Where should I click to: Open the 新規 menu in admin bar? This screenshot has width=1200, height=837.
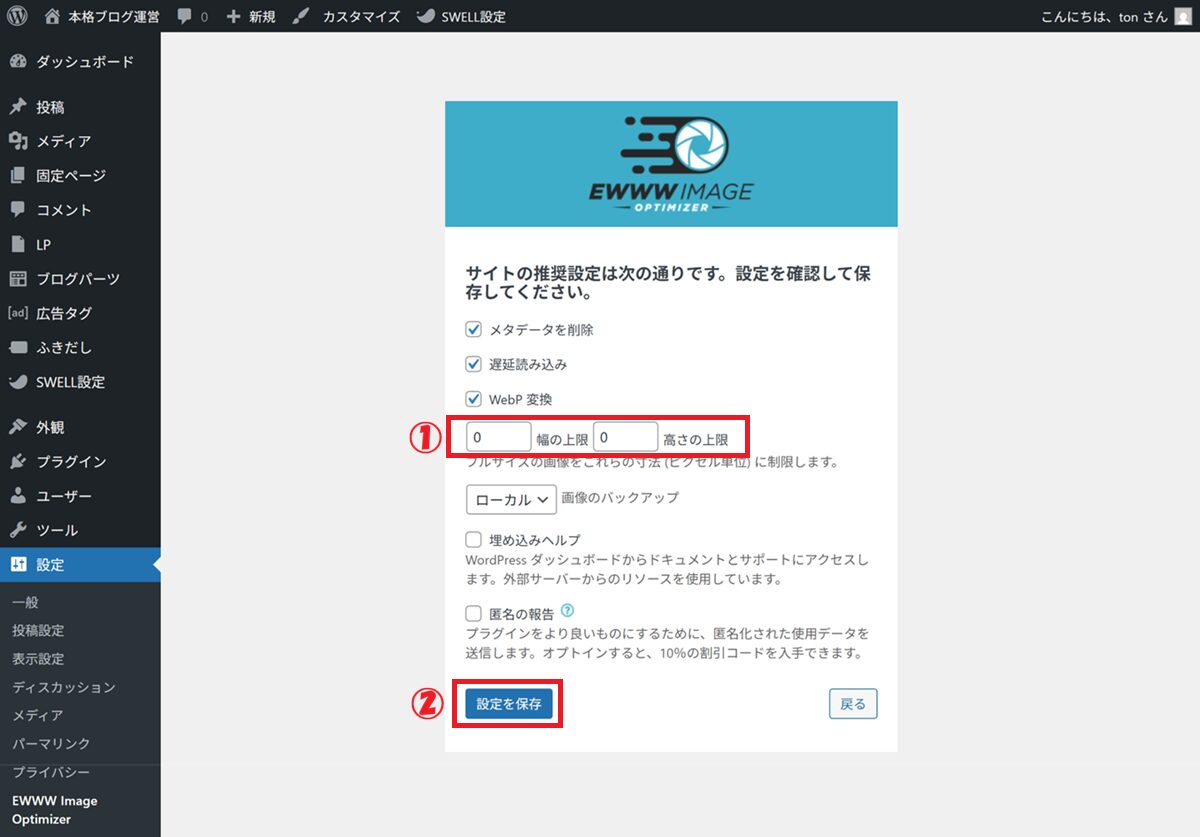pos(251,17)
